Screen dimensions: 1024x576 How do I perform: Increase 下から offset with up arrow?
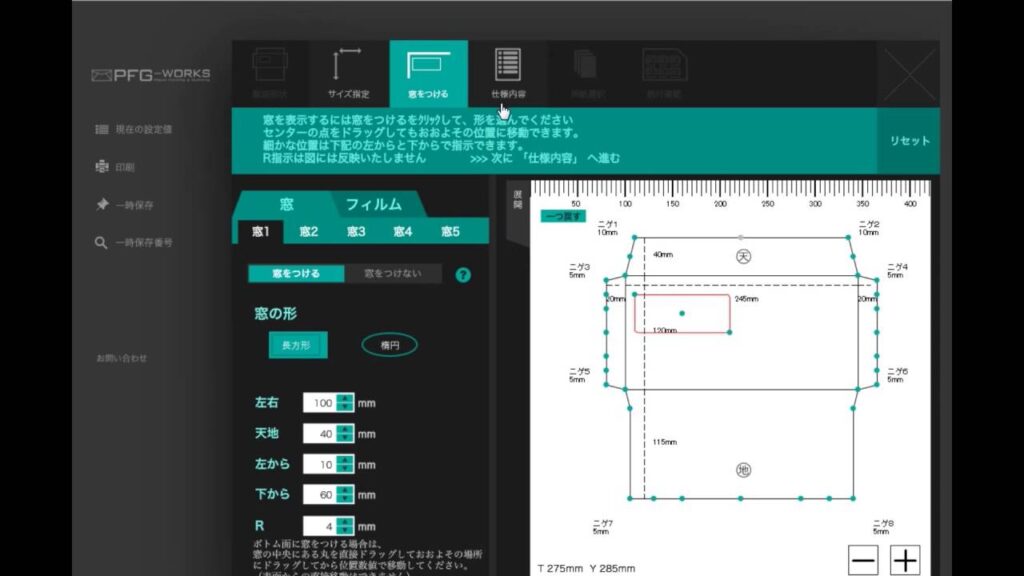pos(345,489)
